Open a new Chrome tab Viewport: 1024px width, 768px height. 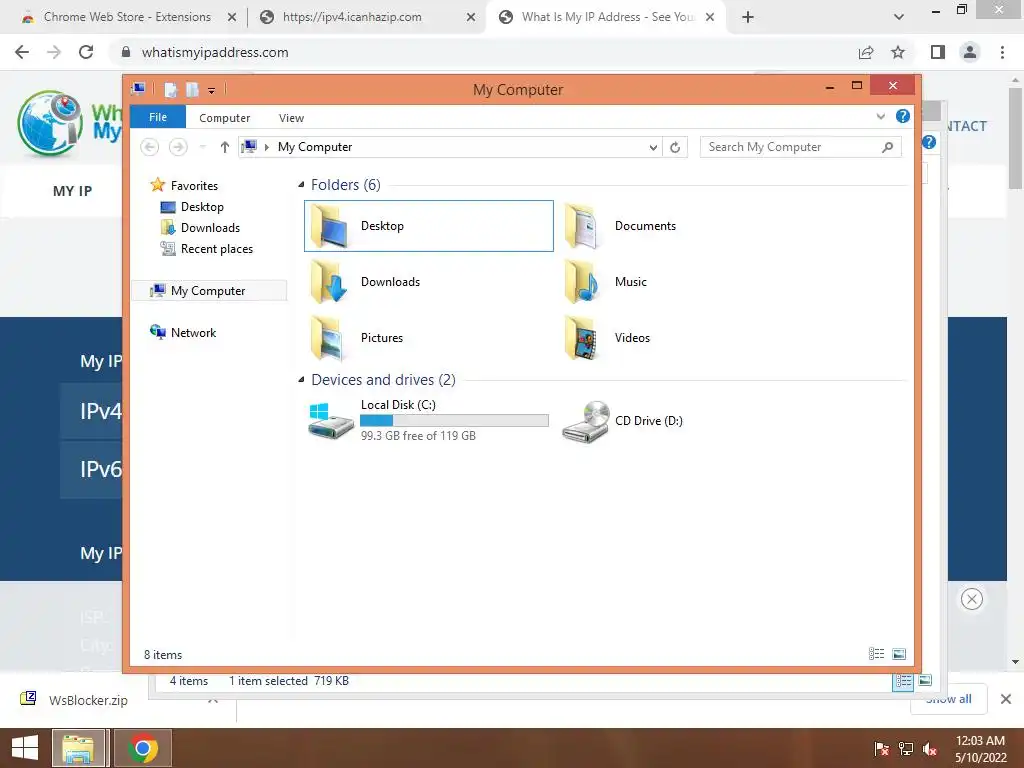tap(748, 17)
